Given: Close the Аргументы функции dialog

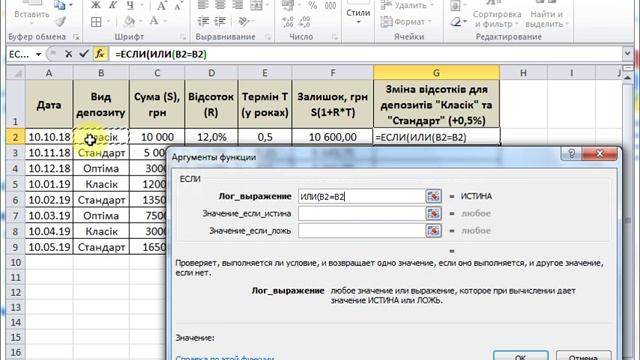Looking at the screenshot, I should [x=600, y=153].
